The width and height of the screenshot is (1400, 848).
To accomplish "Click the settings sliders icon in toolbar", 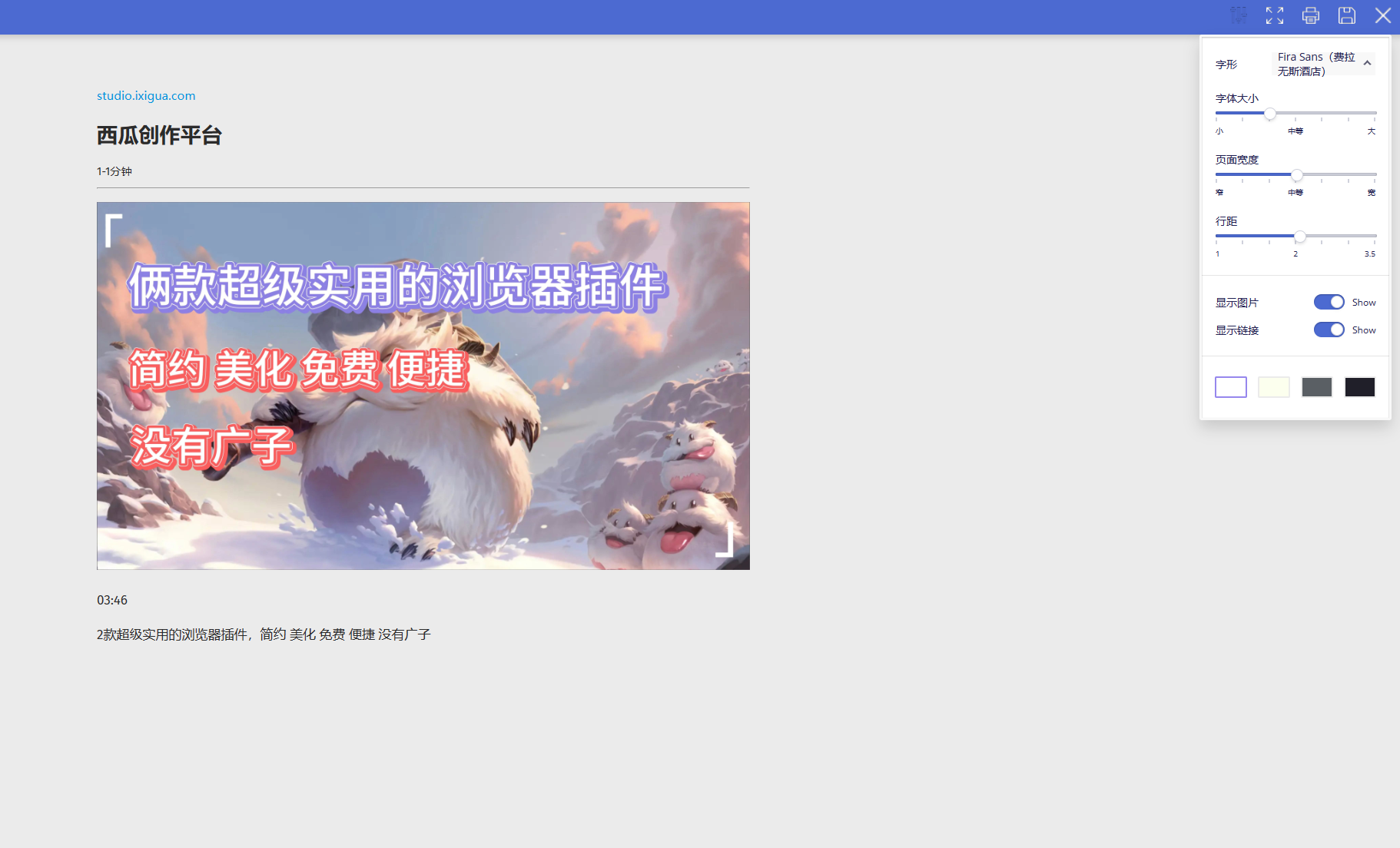I will [x=1239, y=15].
